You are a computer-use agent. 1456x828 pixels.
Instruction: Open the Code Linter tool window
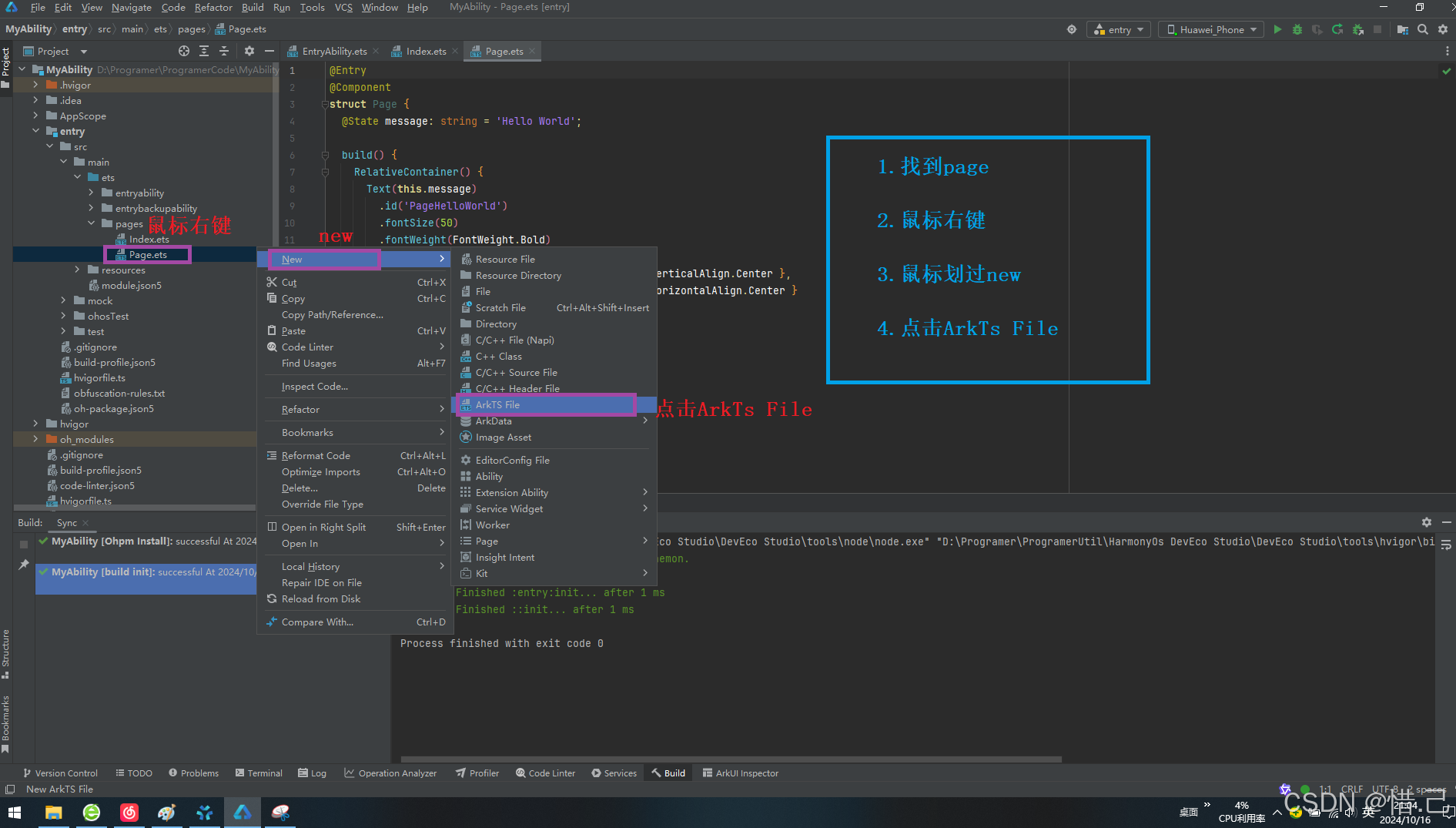[545, 773]
